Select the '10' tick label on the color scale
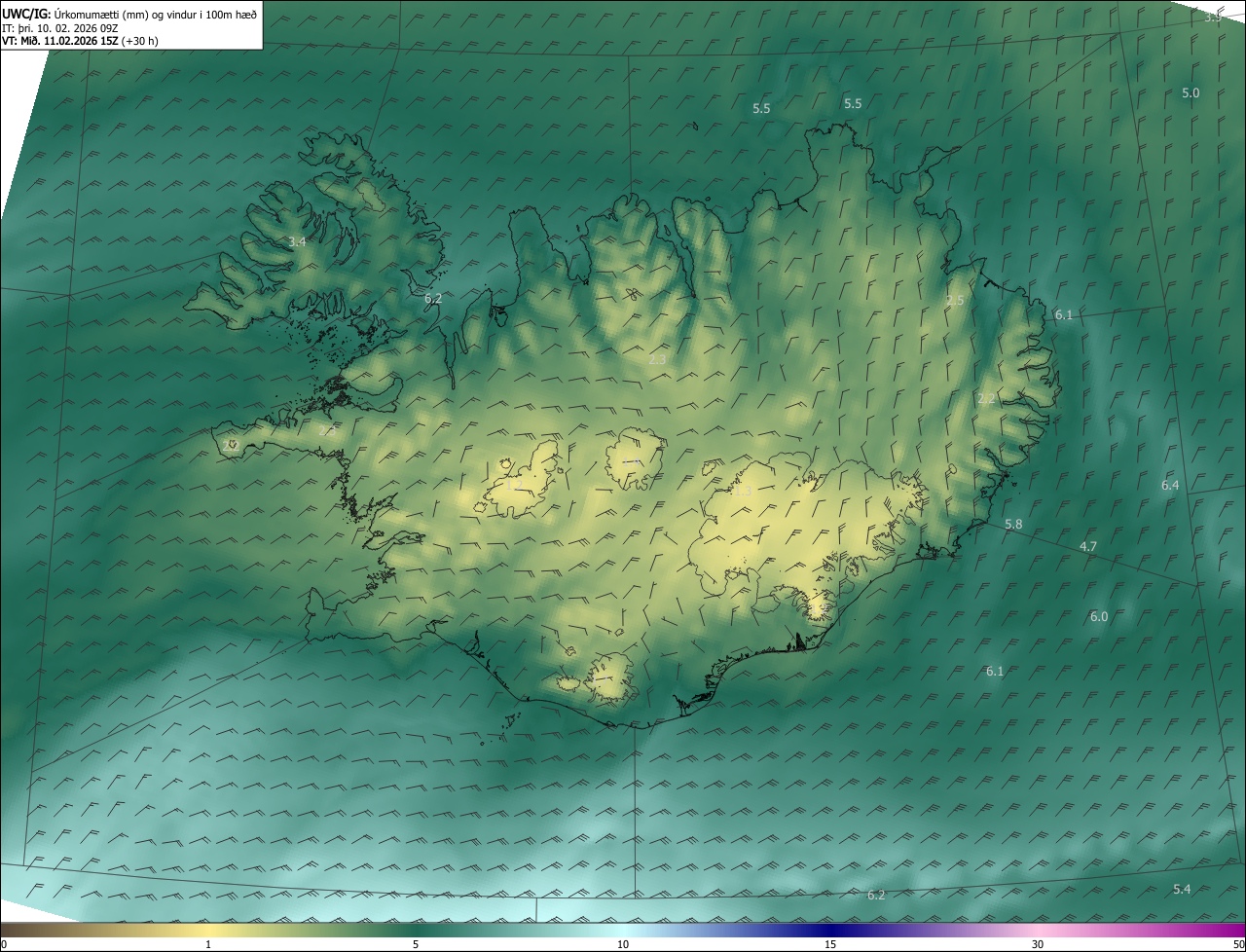 (x=623, y=944)
